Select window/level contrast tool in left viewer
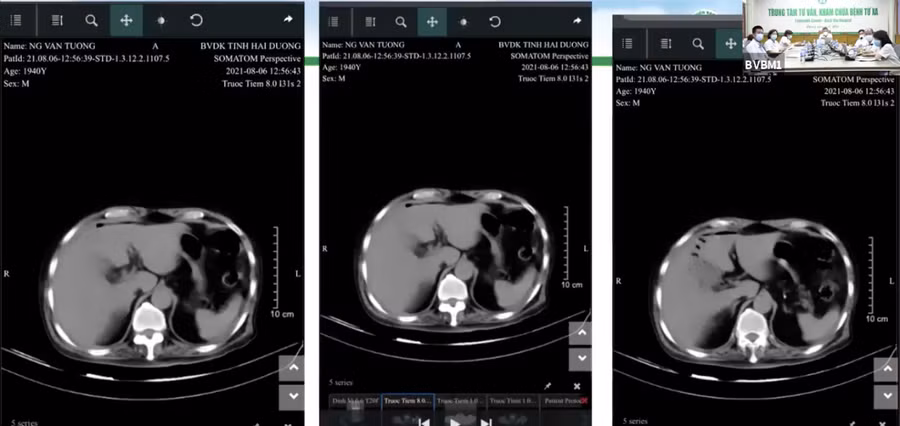900x426 pixels. 161,19
